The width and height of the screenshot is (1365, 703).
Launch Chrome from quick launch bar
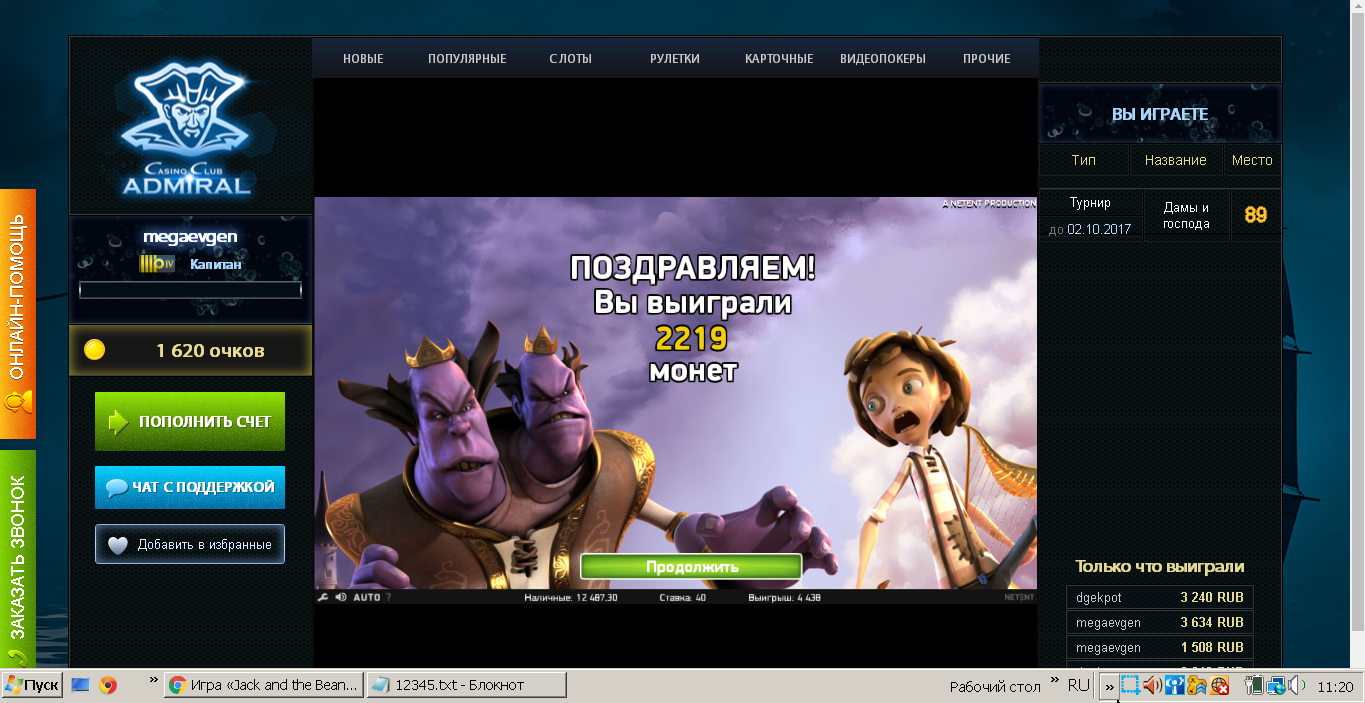point(108,685)
